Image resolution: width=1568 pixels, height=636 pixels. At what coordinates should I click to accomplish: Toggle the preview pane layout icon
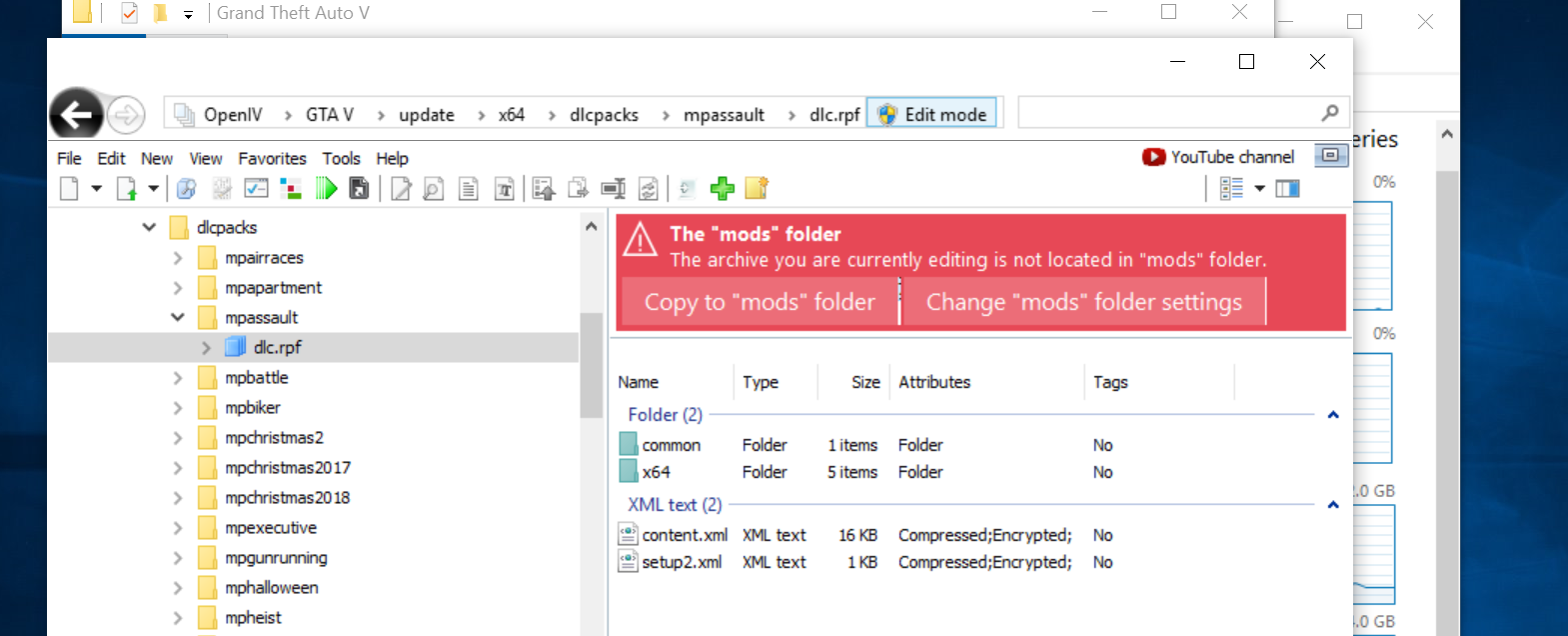tap(1287, 188)
